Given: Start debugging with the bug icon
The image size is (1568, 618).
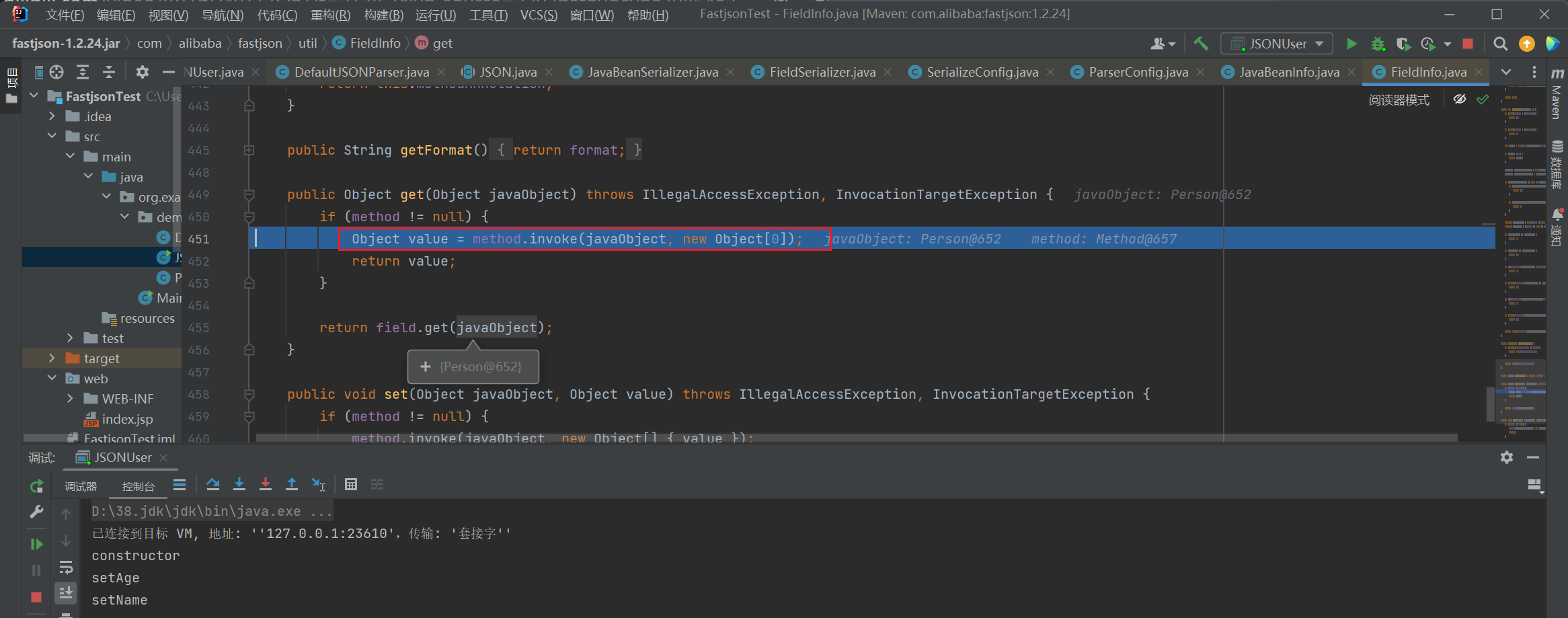Looking at the screenshot, I should 1378,44.
